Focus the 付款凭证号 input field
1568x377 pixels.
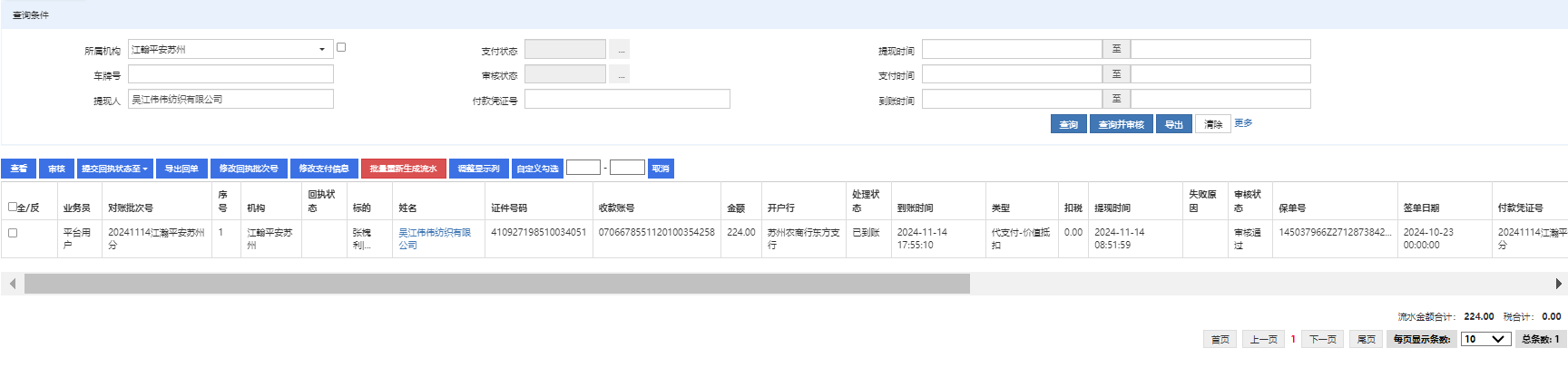tap(627, 99)
